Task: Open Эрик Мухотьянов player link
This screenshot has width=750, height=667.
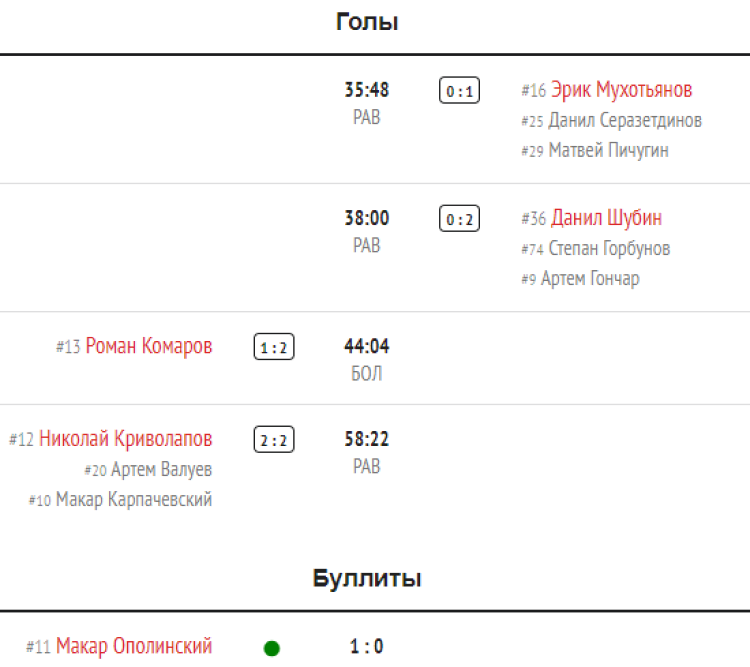Action: point(621,90)
